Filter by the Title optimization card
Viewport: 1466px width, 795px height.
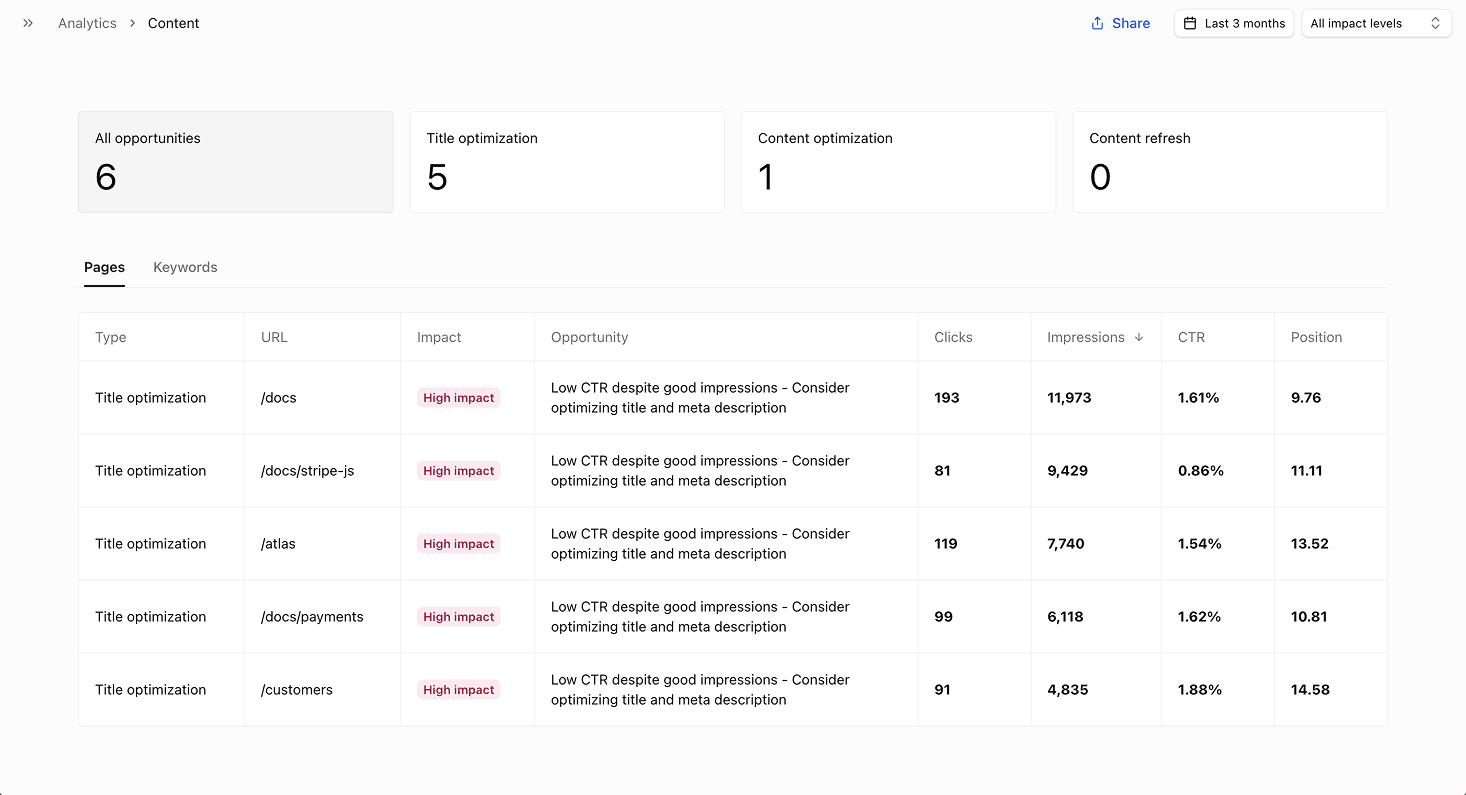[x=566, y=161]
